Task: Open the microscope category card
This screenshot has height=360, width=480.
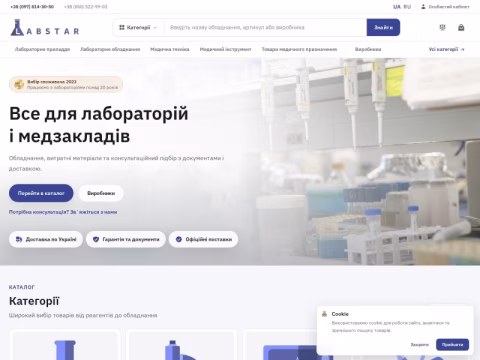Action: tap(181, 345)
